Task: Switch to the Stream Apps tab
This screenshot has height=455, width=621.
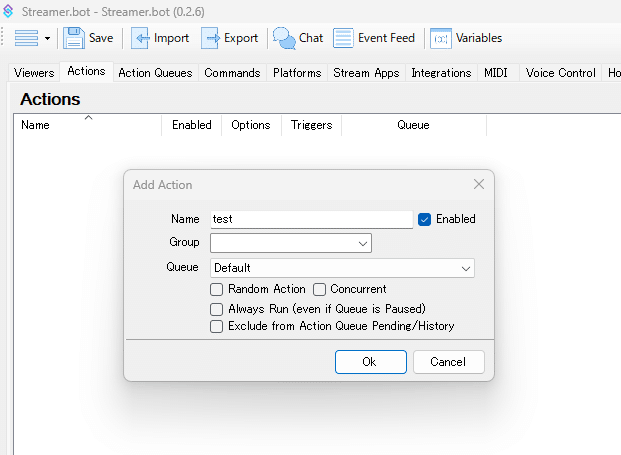Action: click(x=366, y=73)
